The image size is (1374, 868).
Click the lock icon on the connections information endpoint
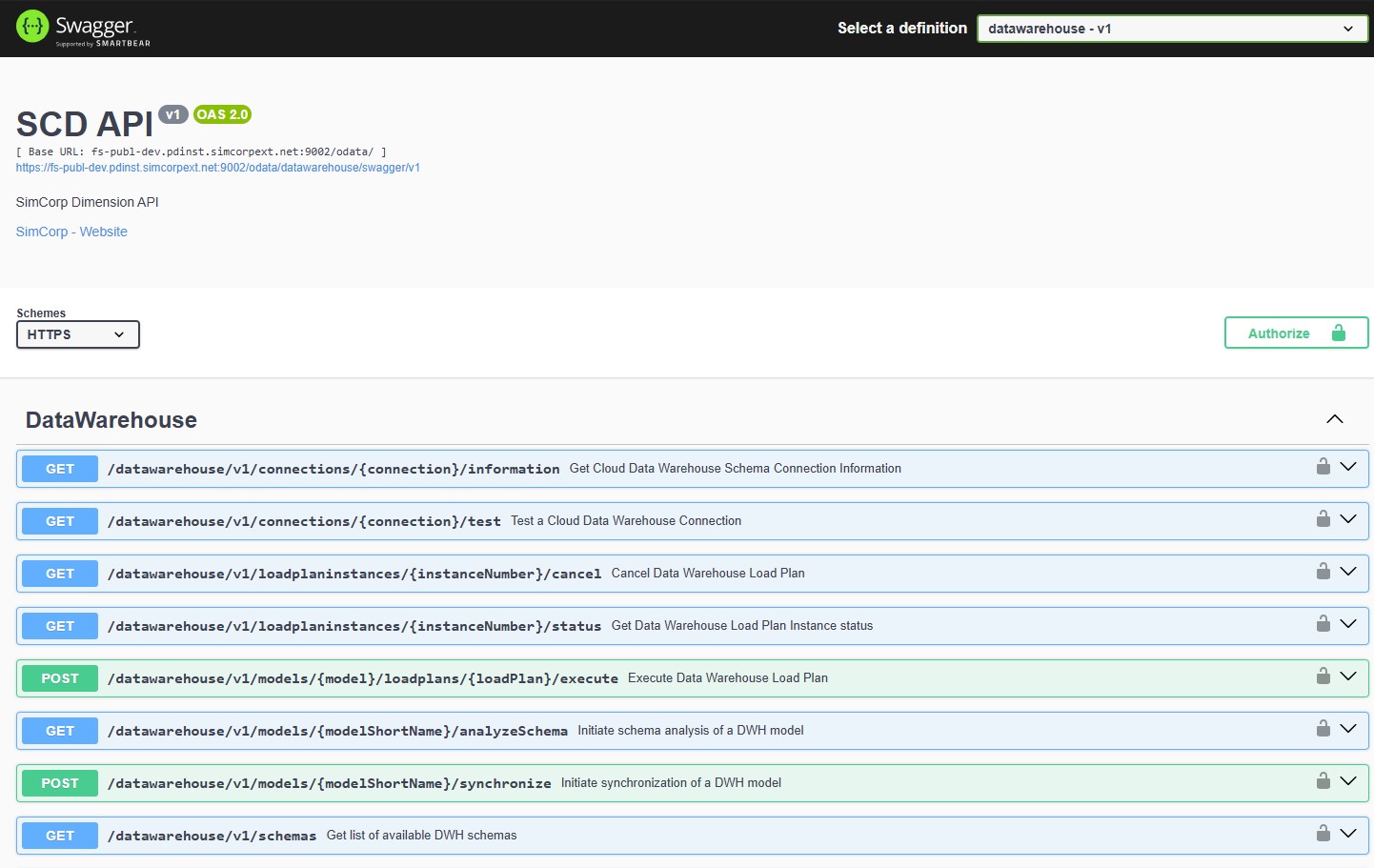(x=1323, y=467)
